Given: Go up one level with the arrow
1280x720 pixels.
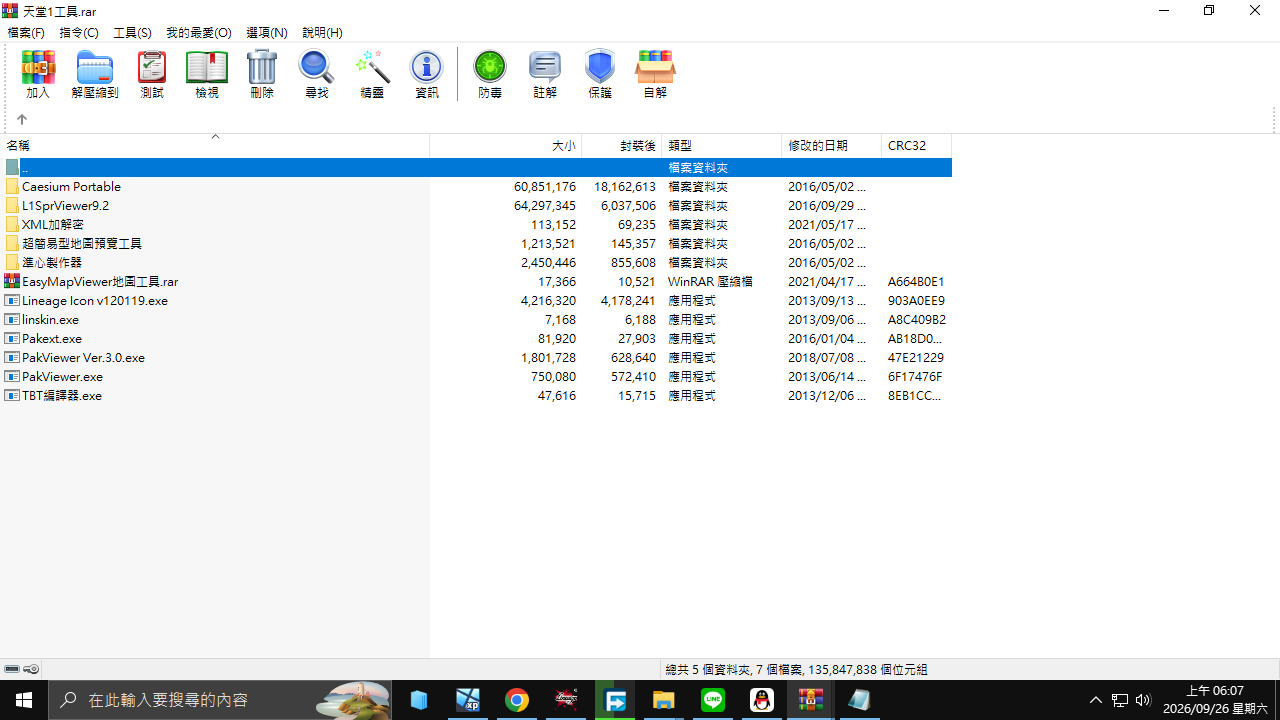Looking at the screenshot, I should (22, 119).
